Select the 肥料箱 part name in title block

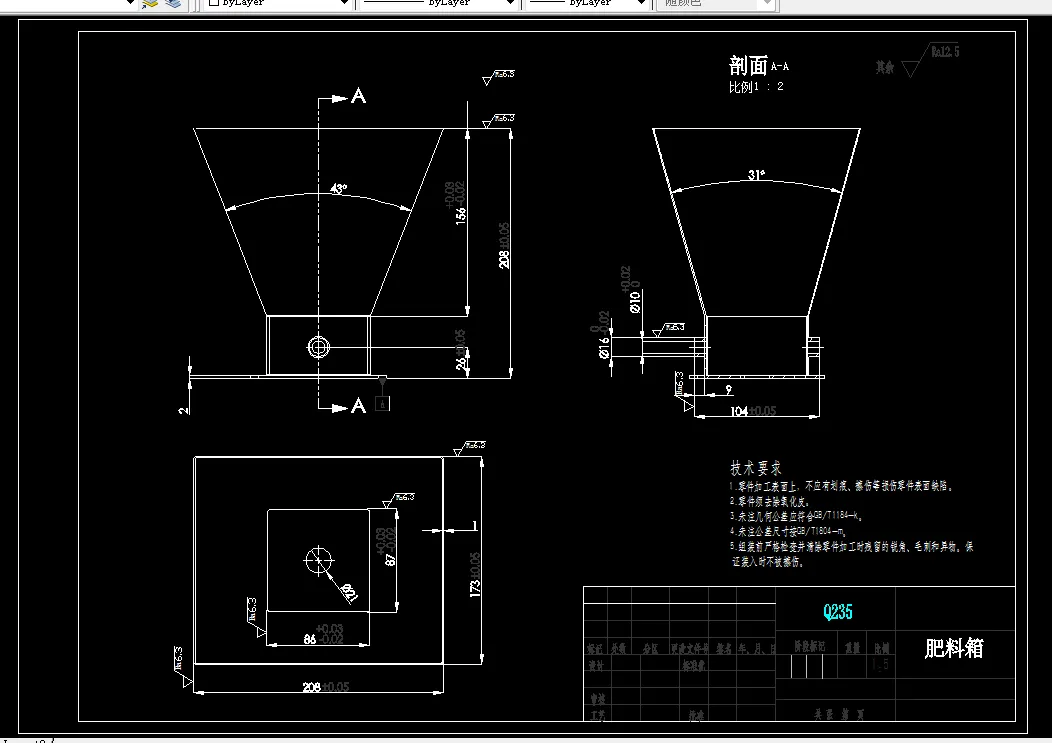(x=954, y=648)
